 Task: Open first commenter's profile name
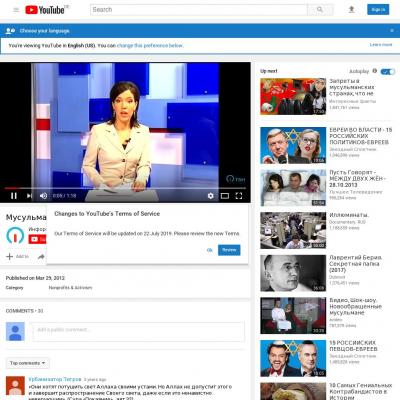point(55,379)
